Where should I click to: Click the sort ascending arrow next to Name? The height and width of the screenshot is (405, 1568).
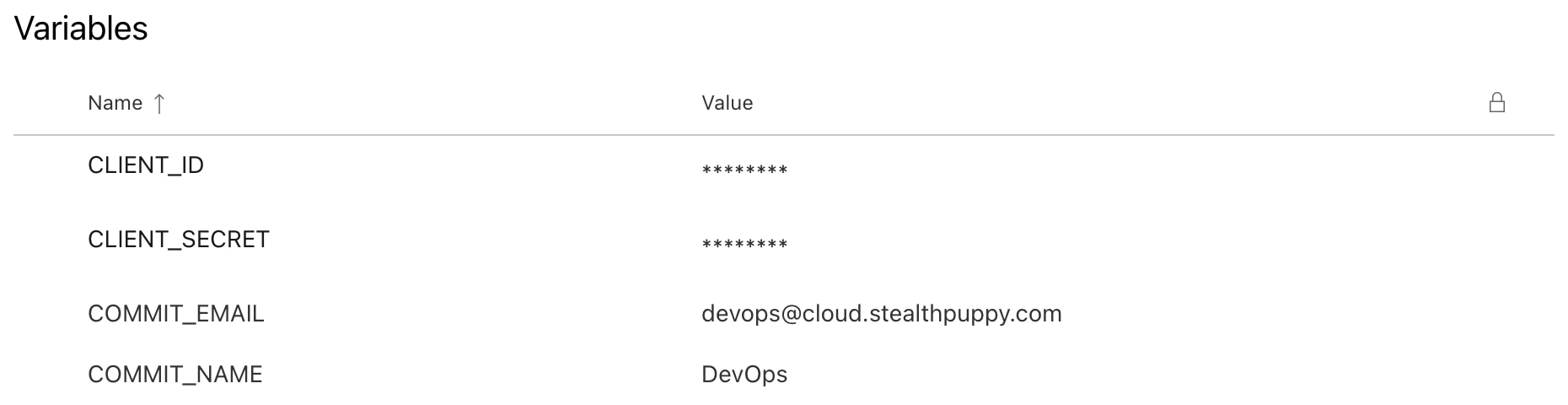(x=159, y=103)
